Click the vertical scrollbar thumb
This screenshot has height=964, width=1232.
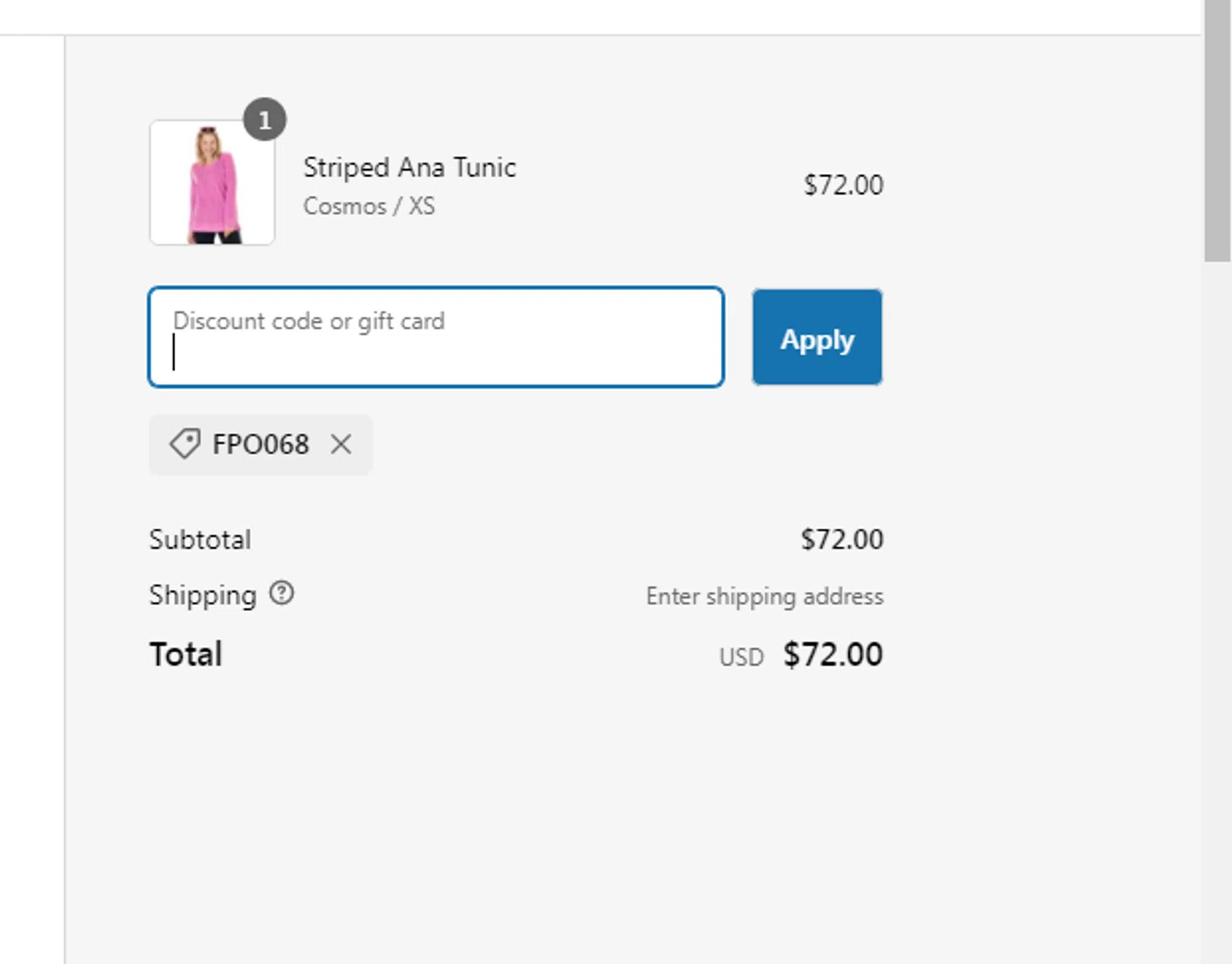(1216, 131)
